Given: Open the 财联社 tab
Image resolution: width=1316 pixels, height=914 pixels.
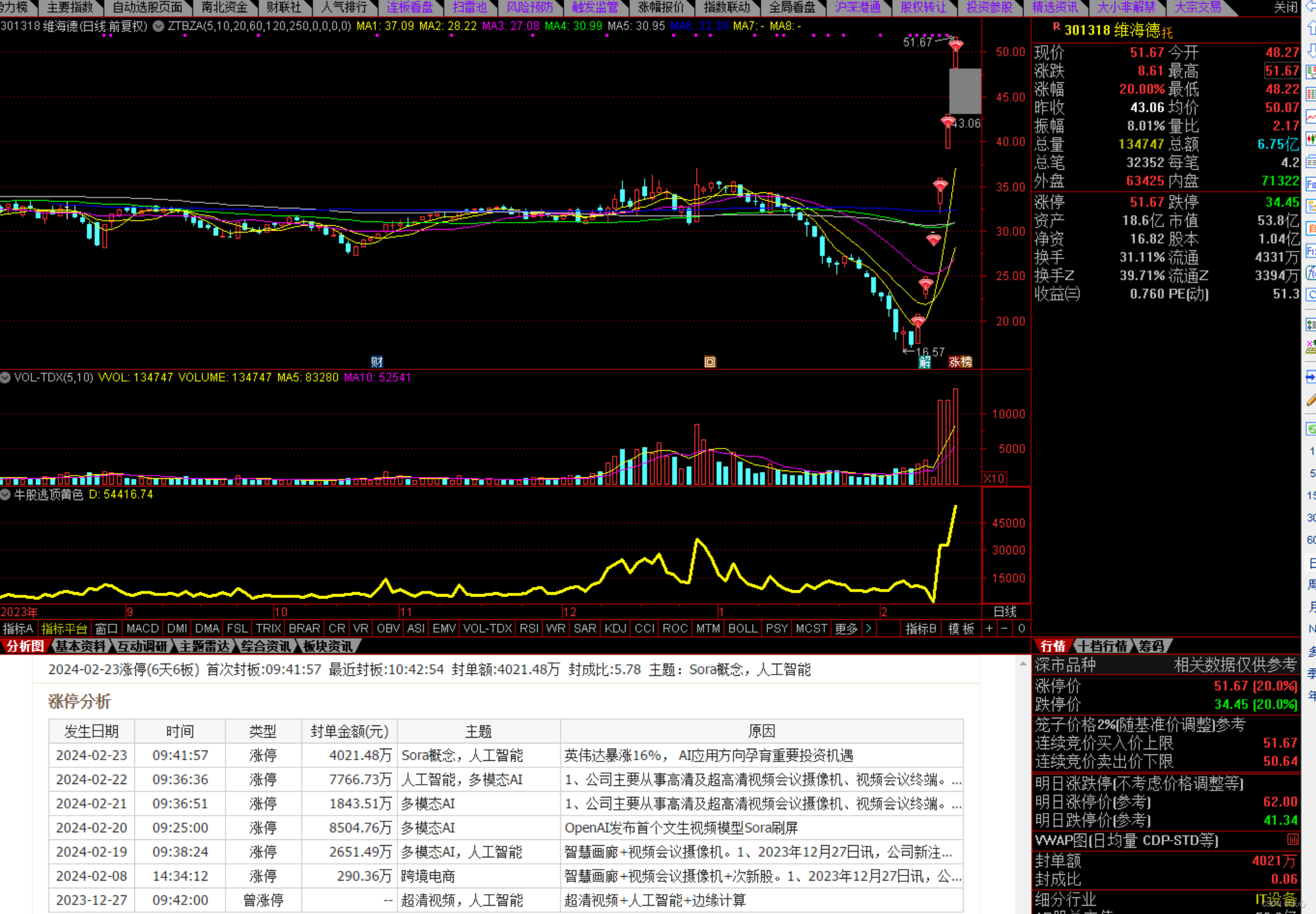Looking at the screenshot, I should (x=283, y=7).
